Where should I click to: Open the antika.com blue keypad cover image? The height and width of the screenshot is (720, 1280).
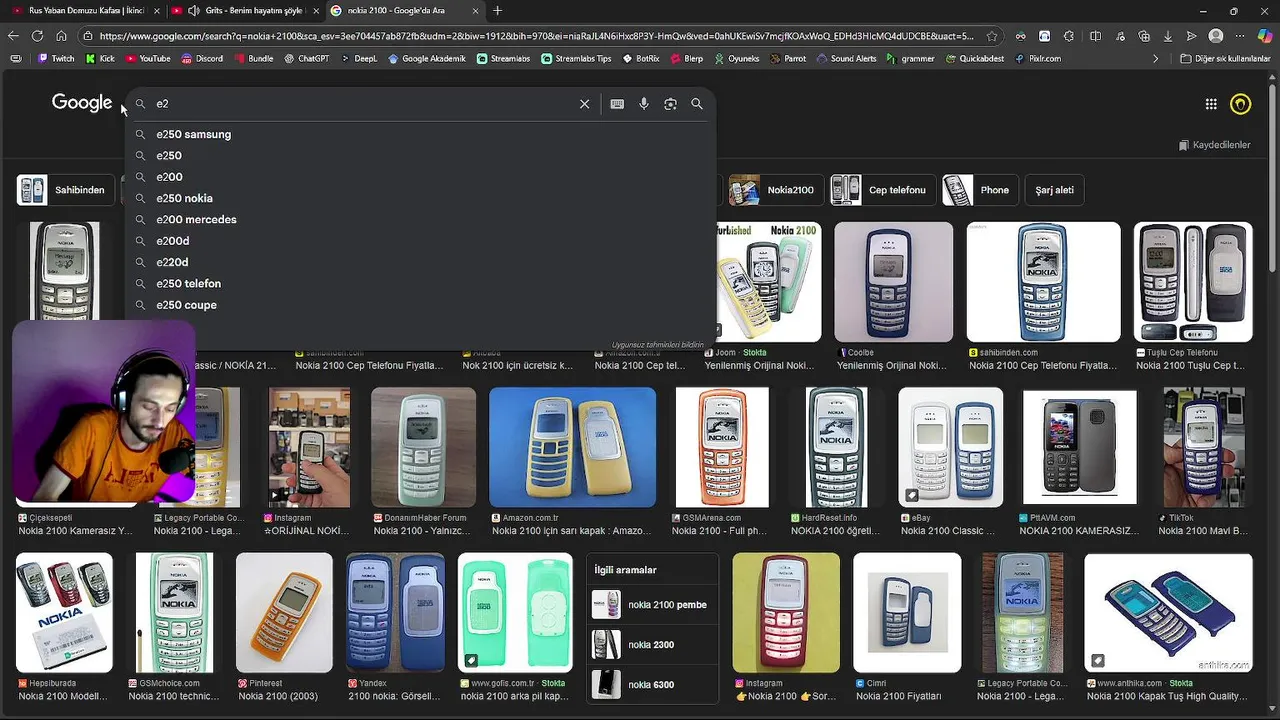(1168, 612)
